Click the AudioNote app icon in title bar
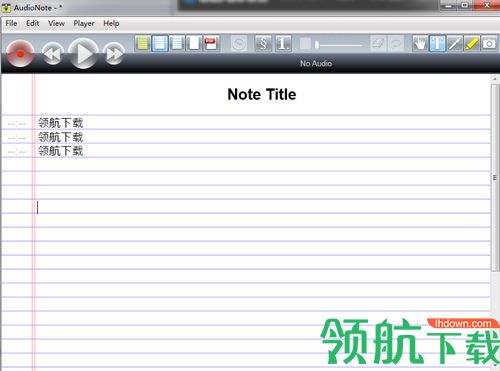This screenshot has width=500, height=371. [x=6, y=7]
